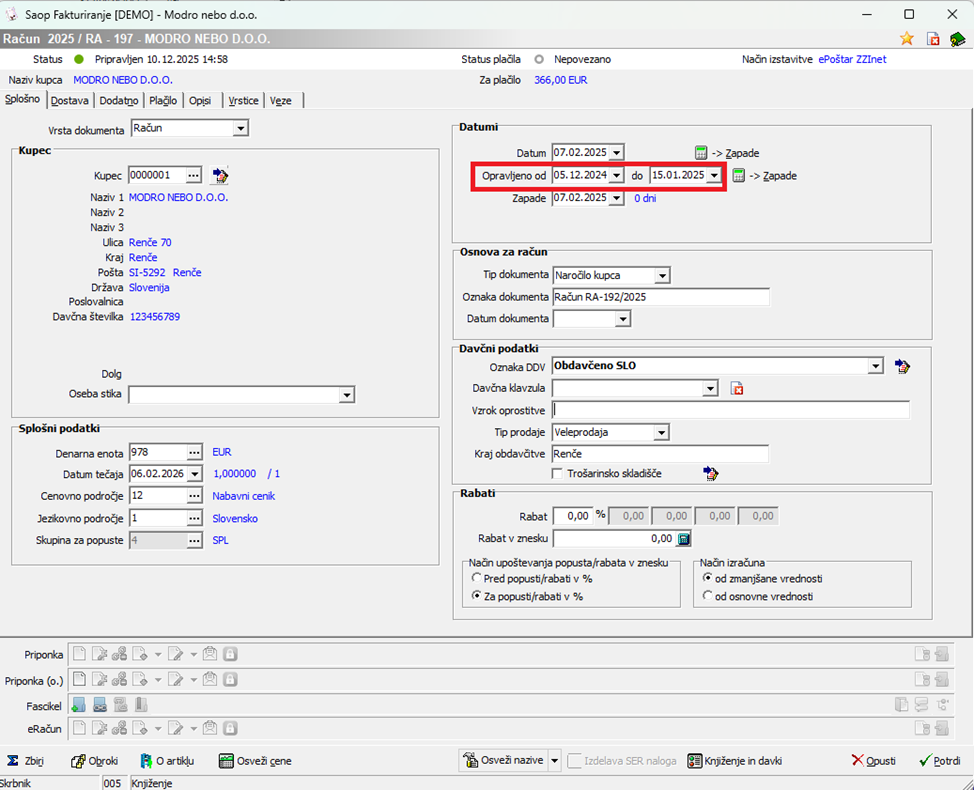Click Obroki button
Viewport: 974px width, 790px height.
point(94,761)
